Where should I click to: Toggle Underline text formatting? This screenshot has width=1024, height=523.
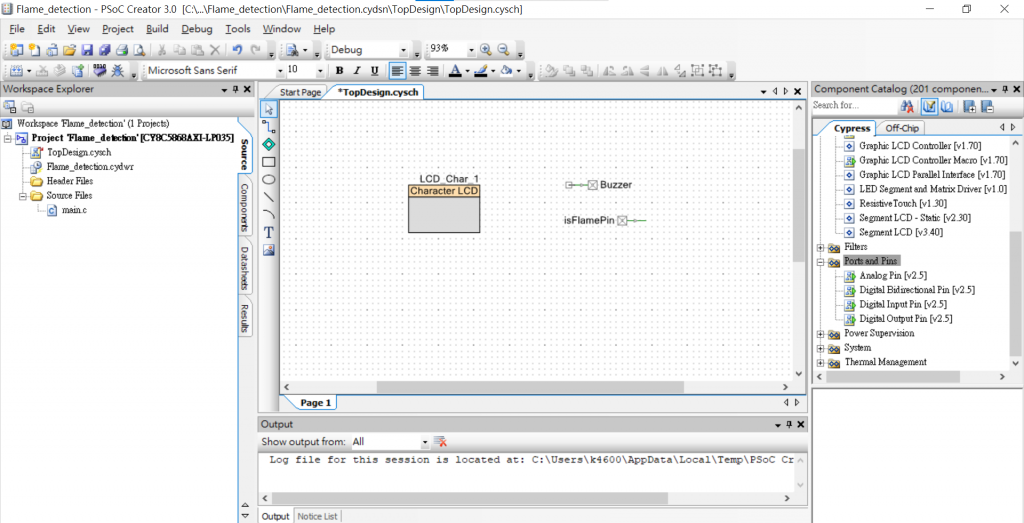(374, 70)
